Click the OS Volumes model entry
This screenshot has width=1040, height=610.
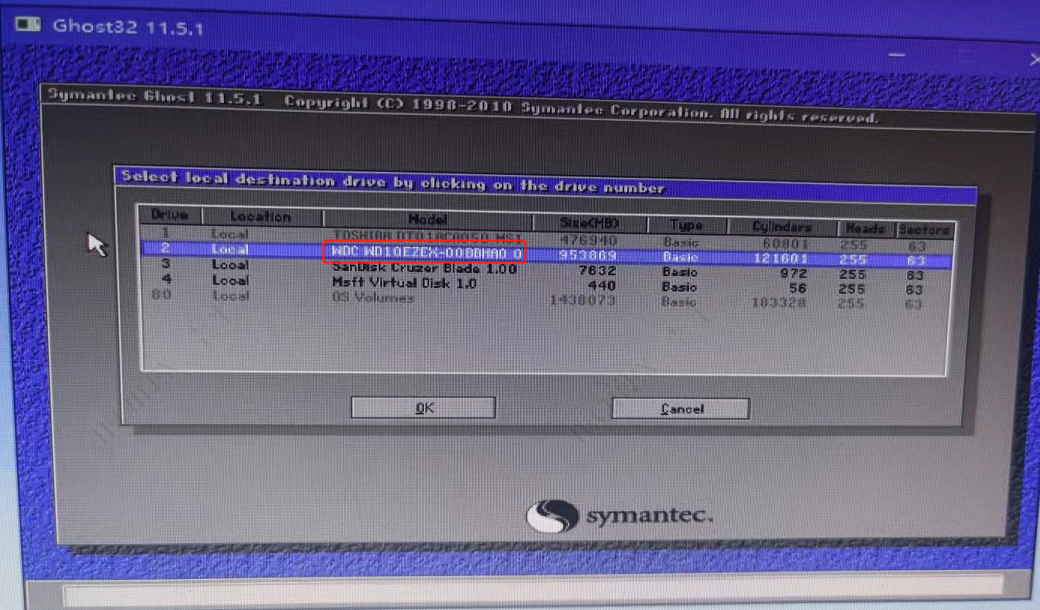coord(373,297)
